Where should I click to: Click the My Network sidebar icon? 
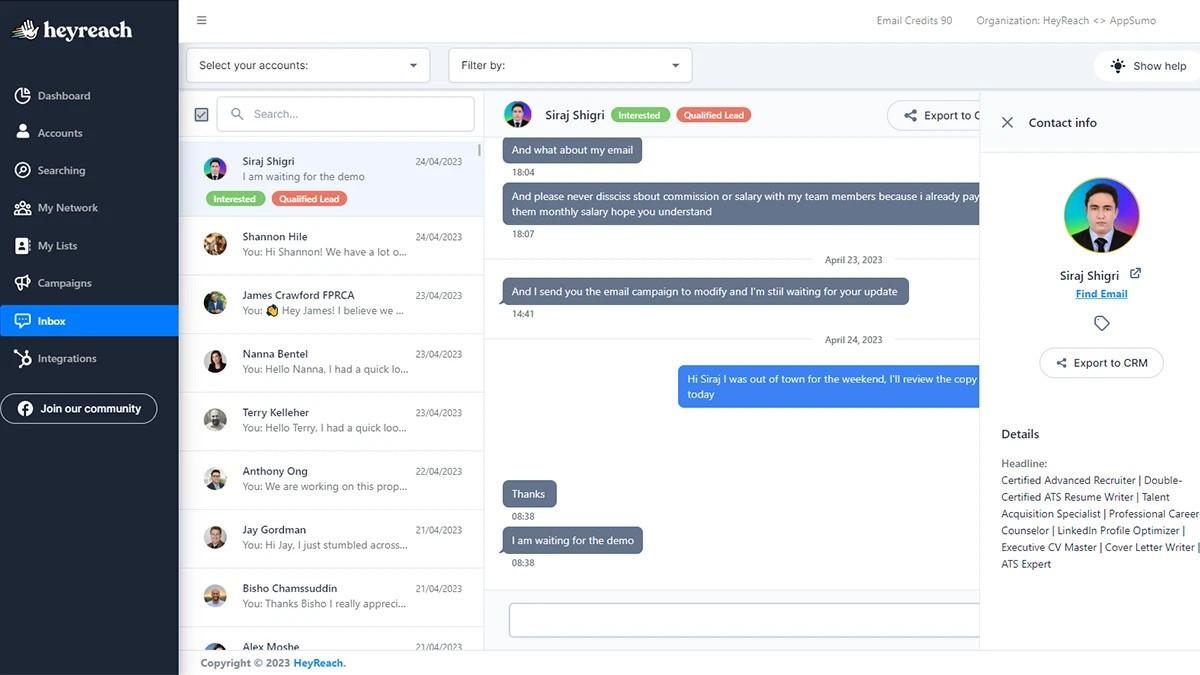(x=22, y=207)
